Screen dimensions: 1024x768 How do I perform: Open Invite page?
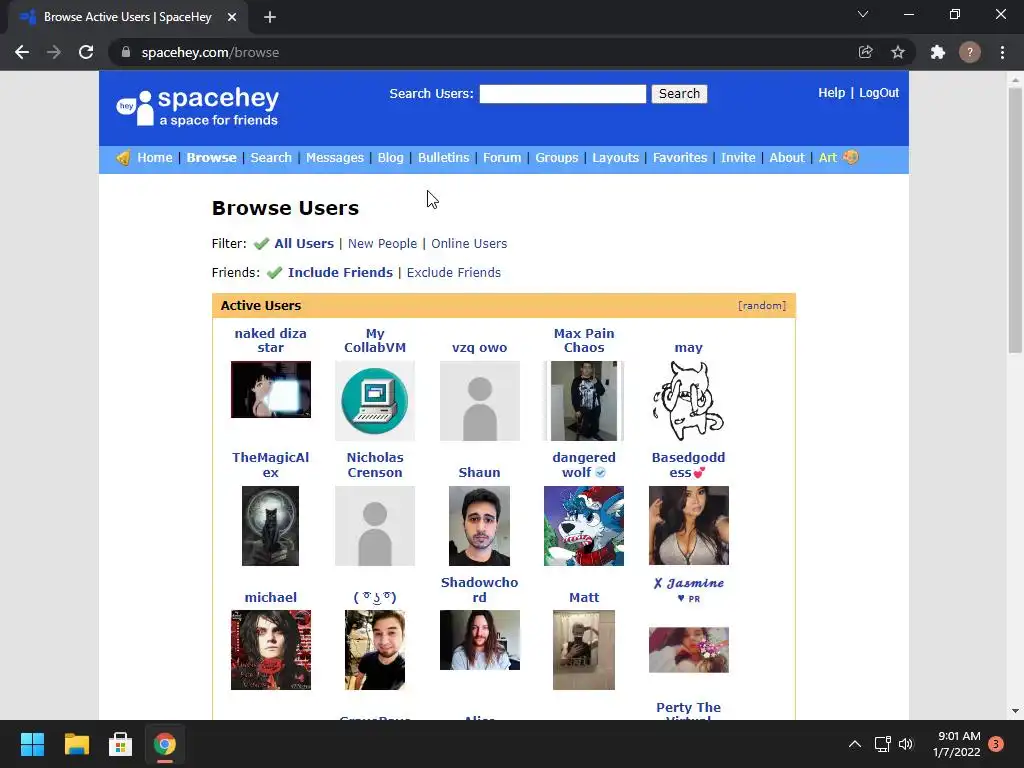tap(738, 157)
